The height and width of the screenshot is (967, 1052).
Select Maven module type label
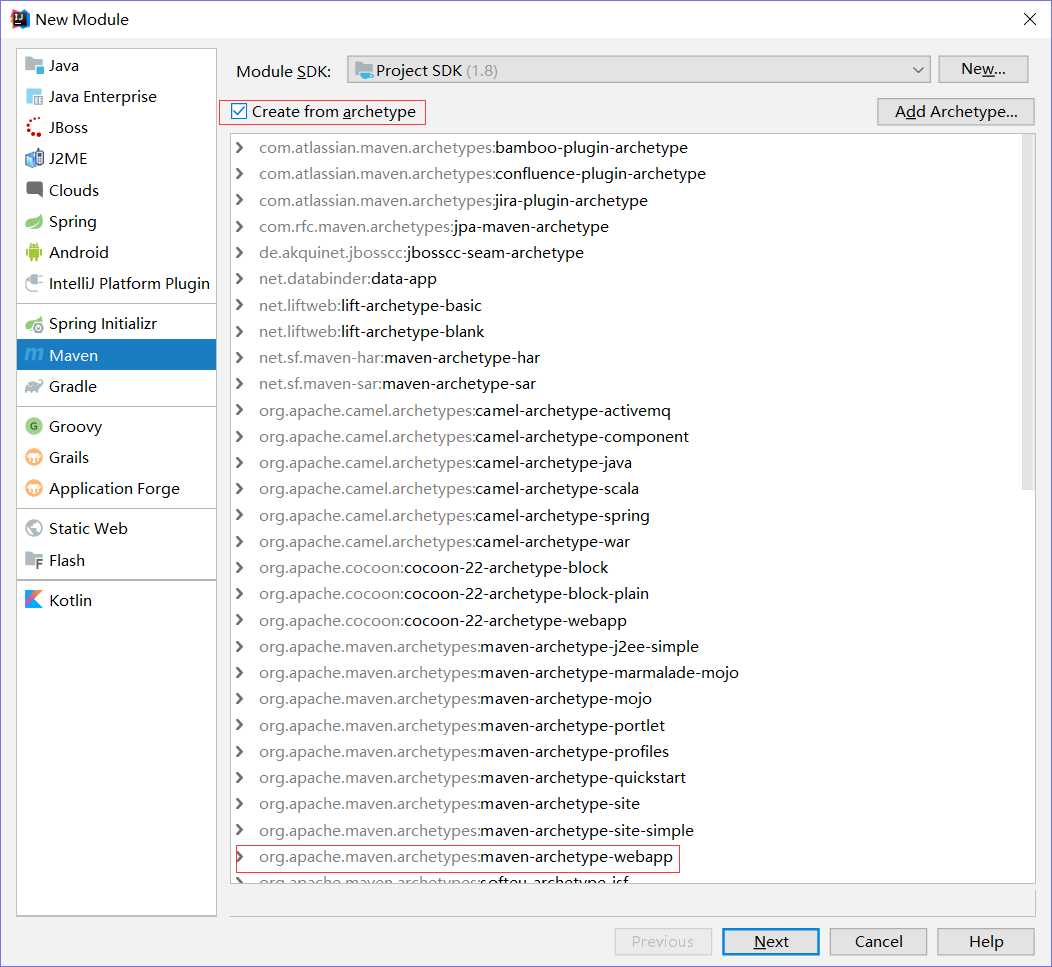(x=73, y=356)
